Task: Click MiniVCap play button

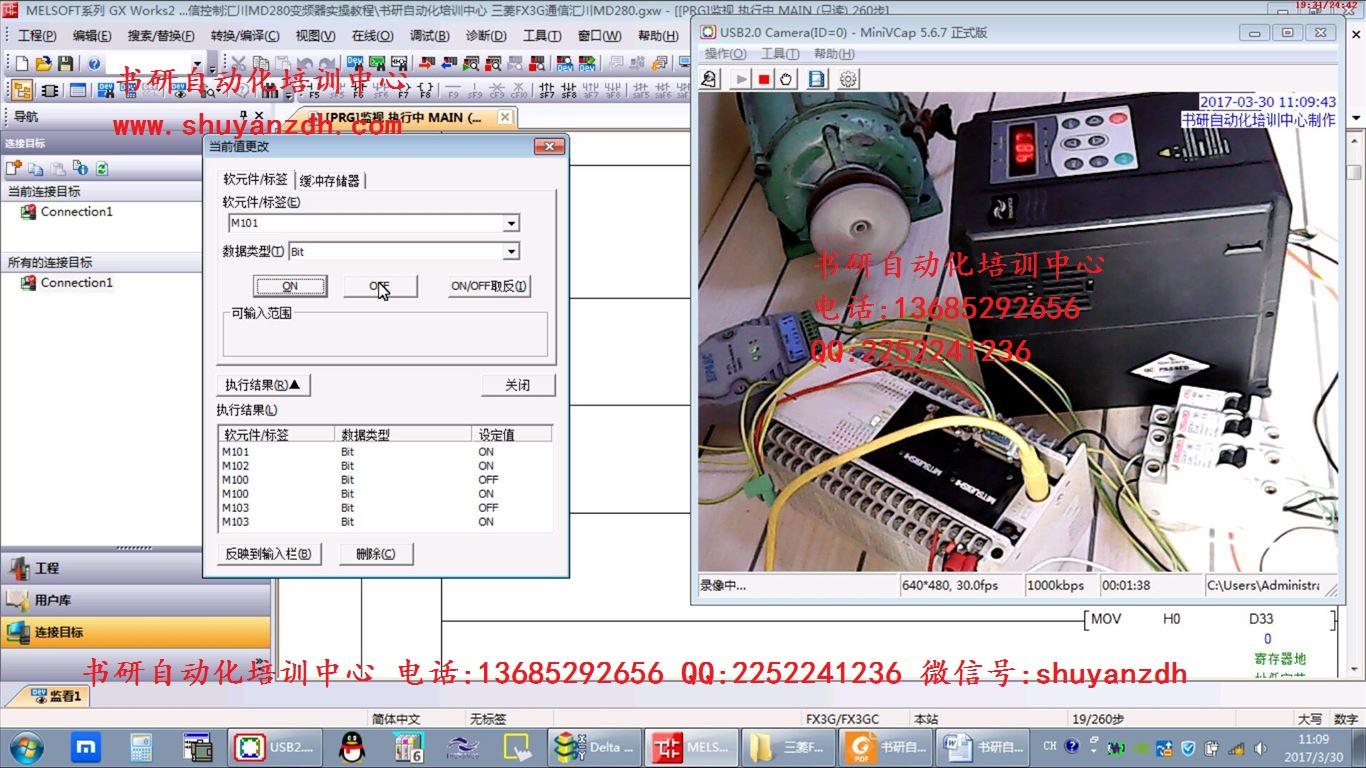Action: point(741,79)
